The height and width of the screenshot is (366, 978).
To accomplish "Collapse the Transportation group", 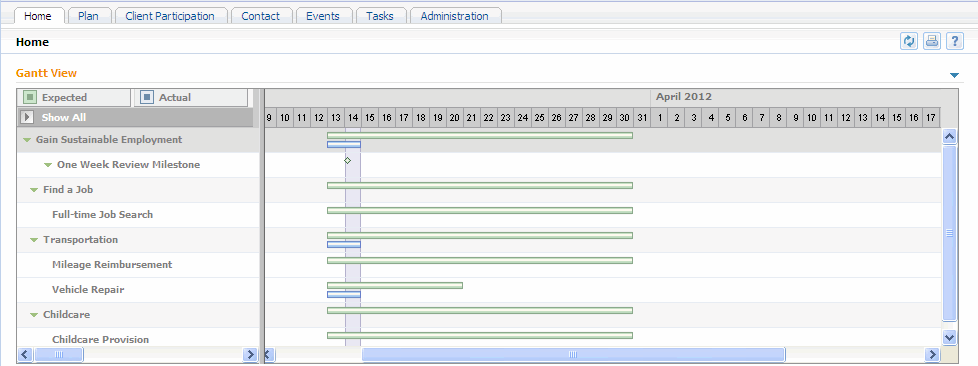I will click(34, 240).
